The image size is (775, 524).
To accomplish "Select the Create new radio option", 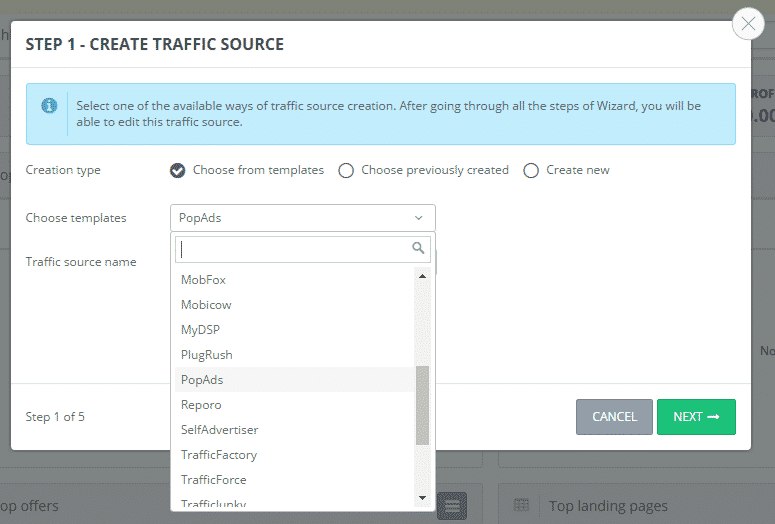I will point(531,170).
